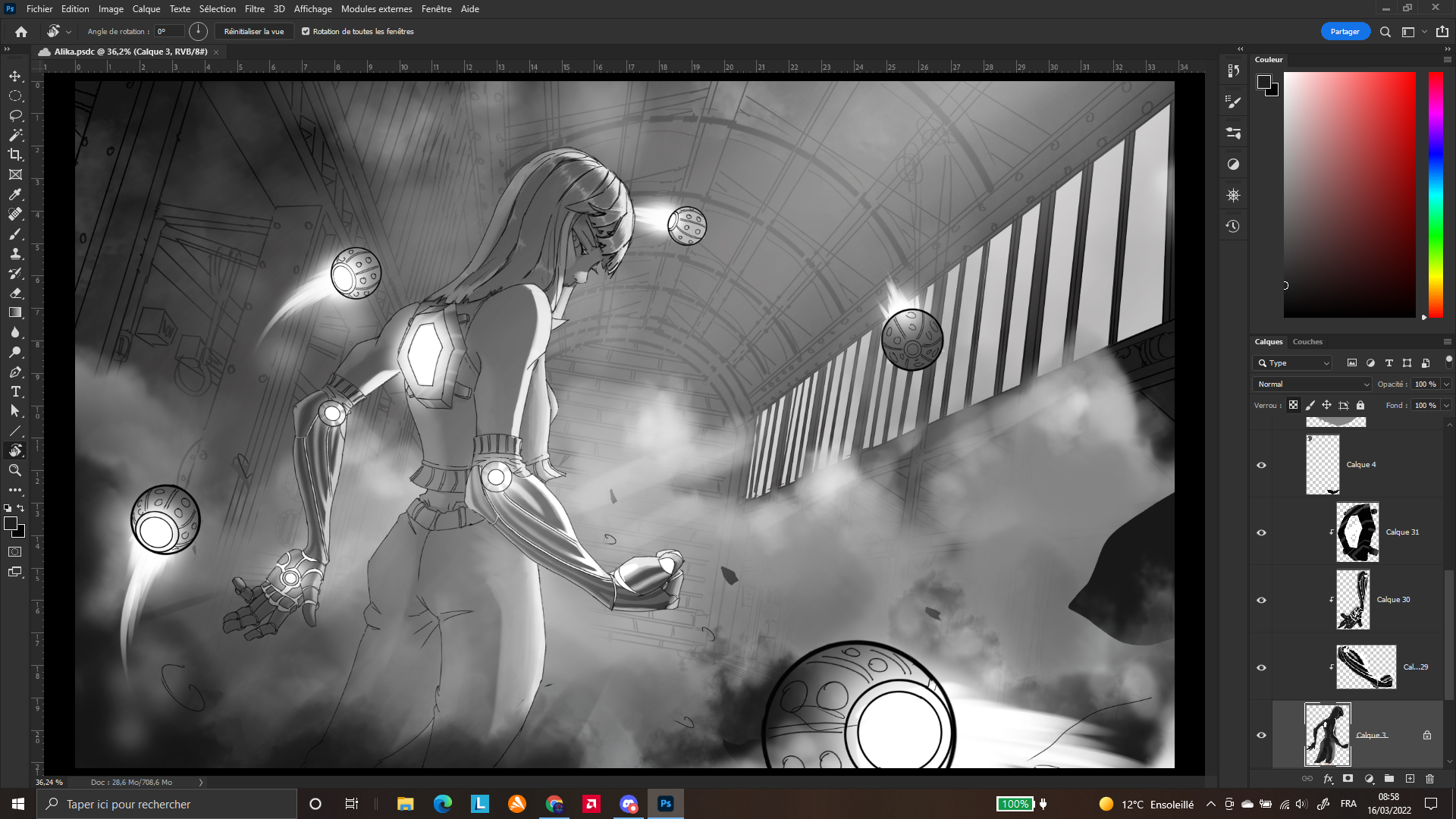Select the Lasso tool

15,115
